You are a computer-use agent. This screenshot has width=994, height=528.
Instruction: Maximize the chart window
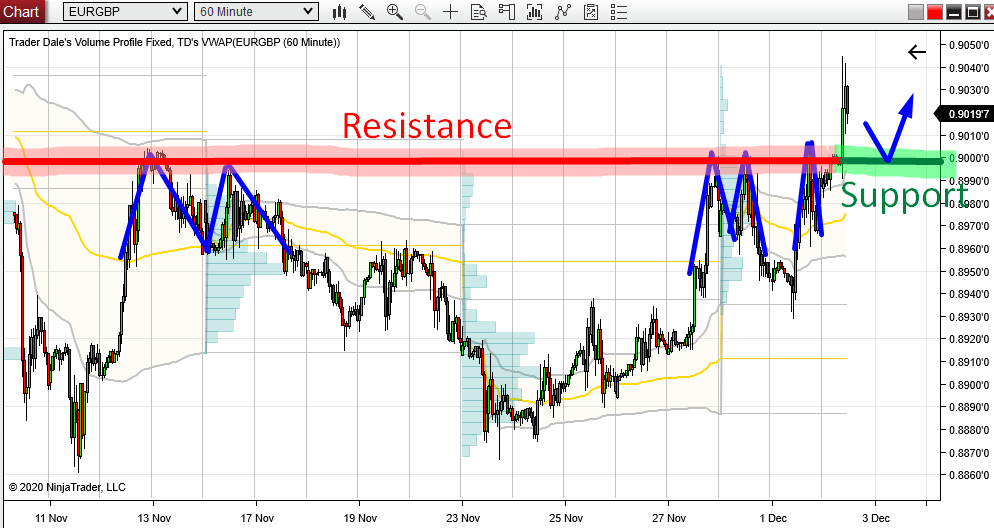(972, 12)
